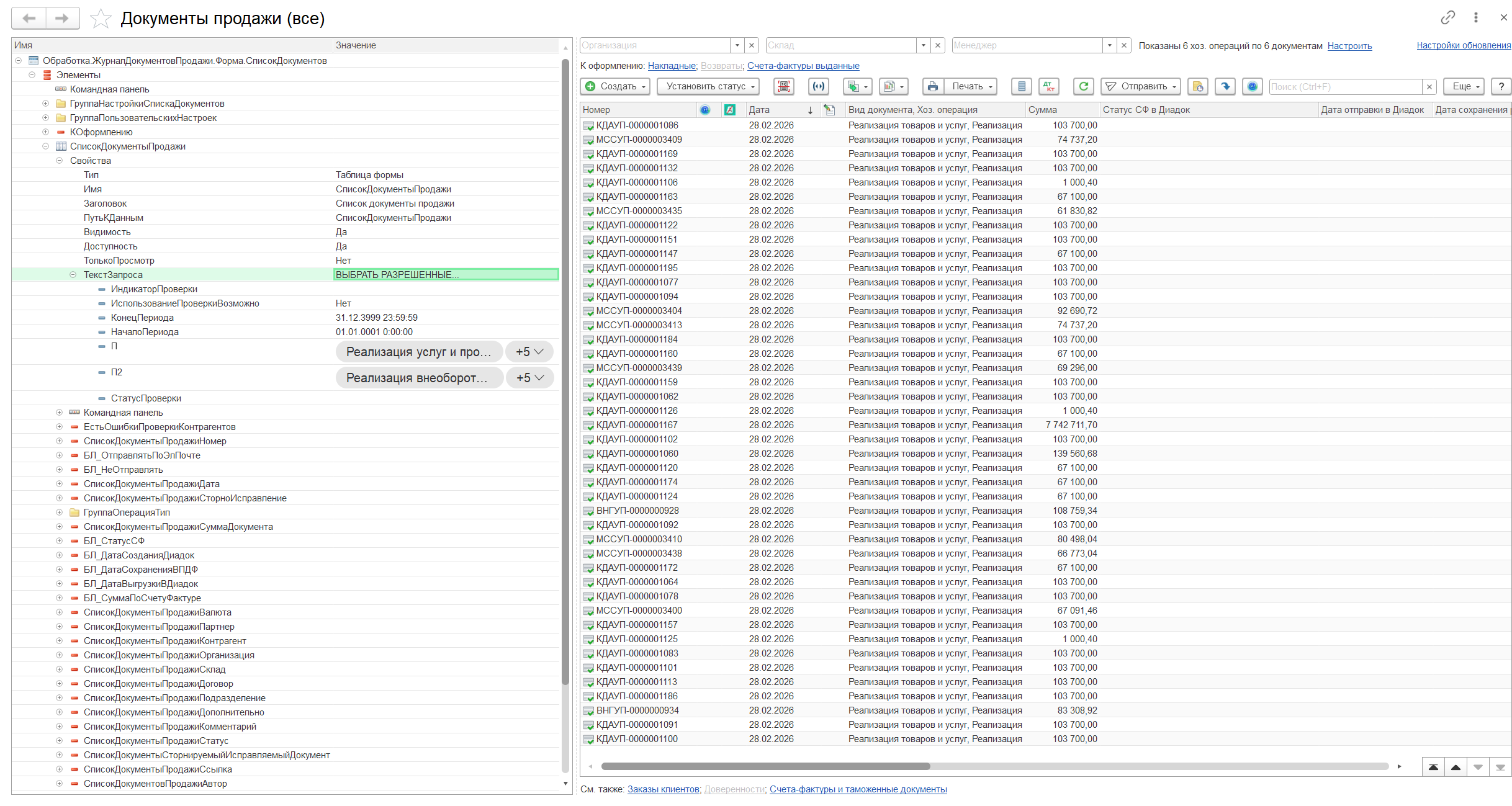The width and height of the screenshot is (1512, 806).
Task: Open the Накладные link
Action: [x=671, y=66]
